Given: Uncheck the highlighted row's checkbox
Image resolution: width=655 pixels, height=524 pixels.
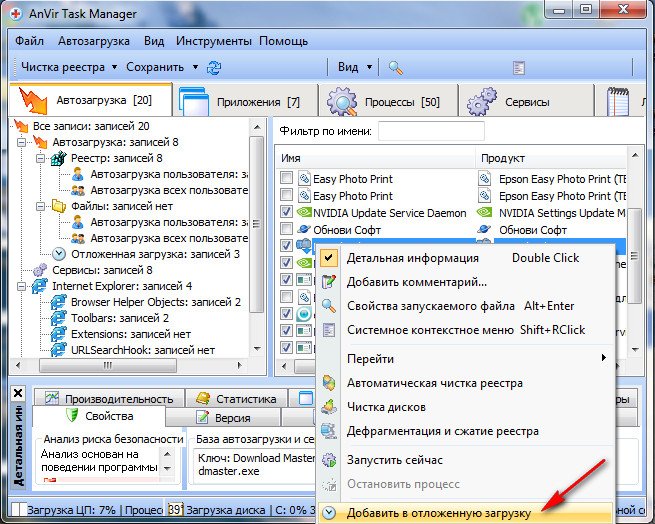Looking at the screenshot, I should 286,246.
